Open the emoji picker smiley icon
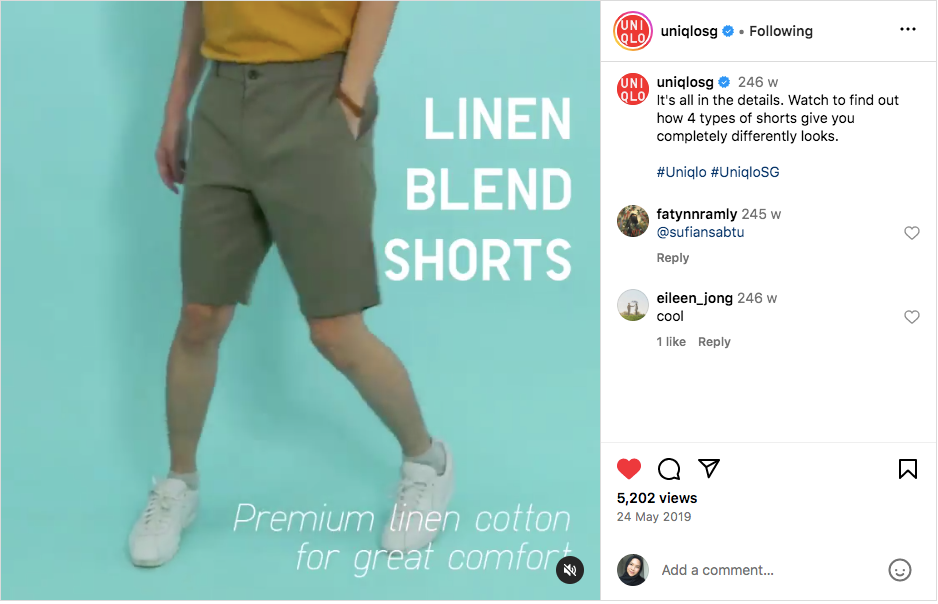The height and width of the screenshot is (604, 938). point(899,570)
